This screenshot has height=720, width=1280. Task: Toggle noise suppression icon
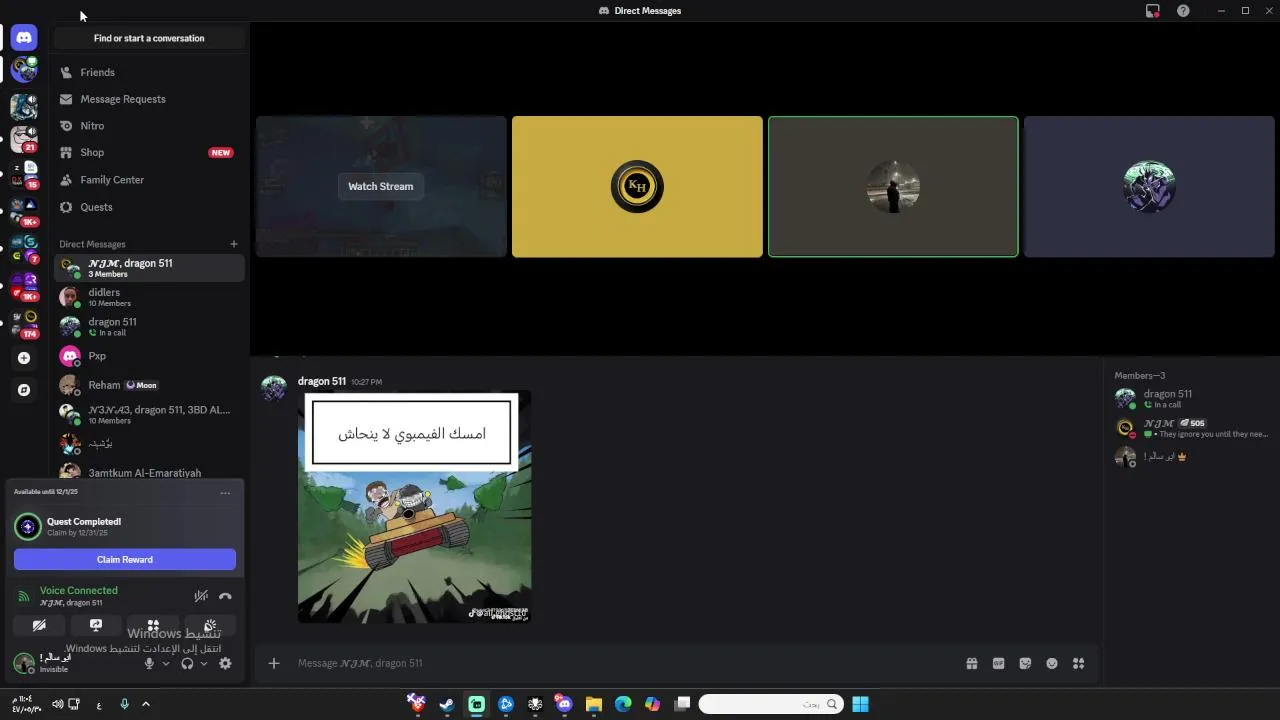click(x=201, y=596)
